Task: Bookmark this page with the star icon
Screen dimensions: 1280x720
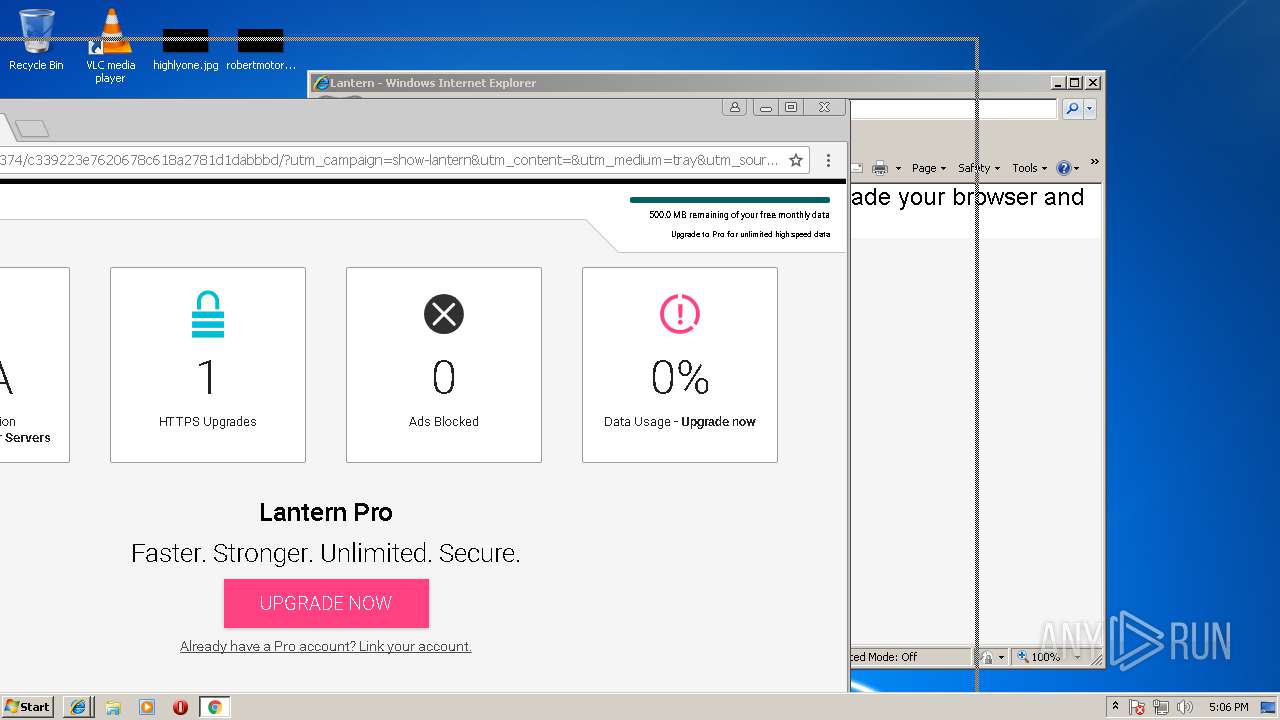Action: 796,160
